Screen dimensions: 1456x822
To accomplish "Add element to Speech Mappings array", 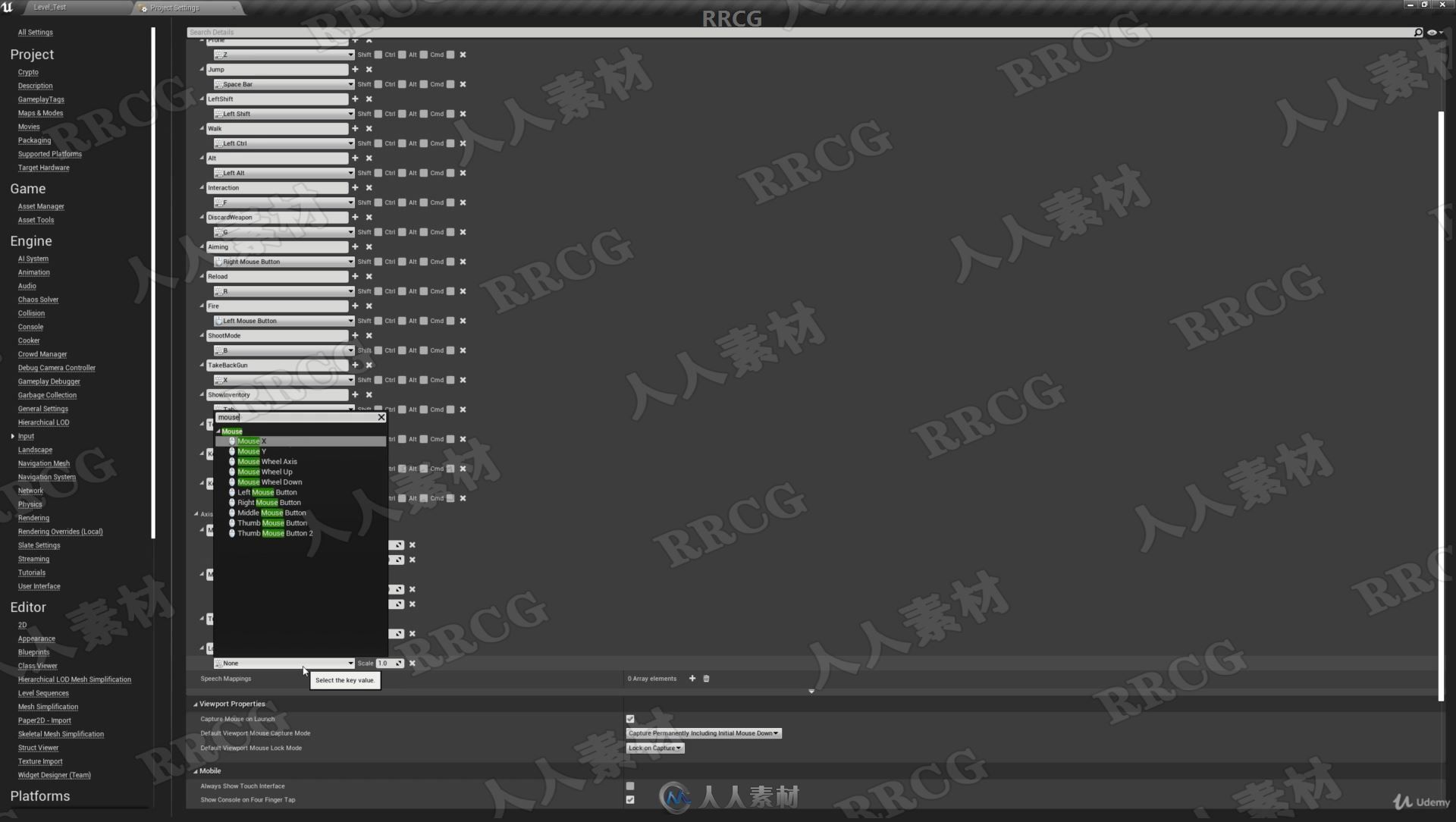I will pos(692,679).
